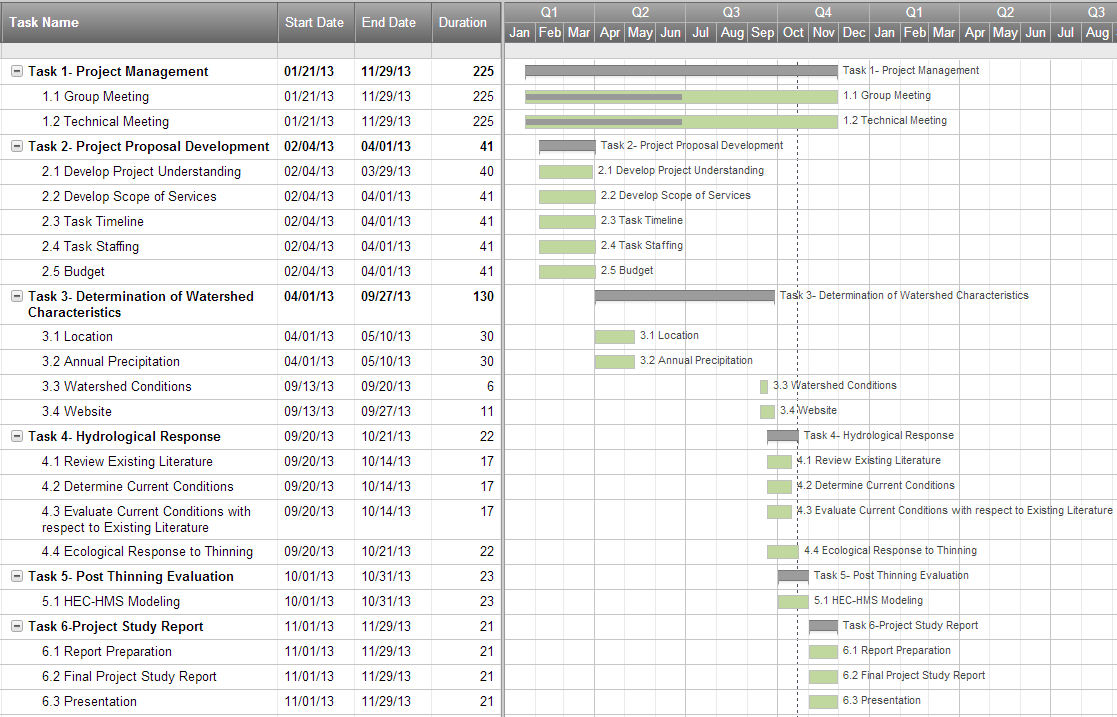Collapse Task 3- Determination of Watershed Characteristics
This screenshot has width=1117, height=717.
point(17,296)
